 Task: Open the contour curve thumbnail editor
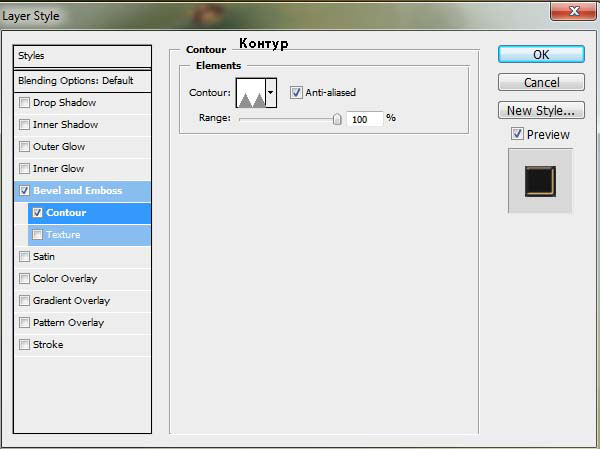click(x=251, y=93)
